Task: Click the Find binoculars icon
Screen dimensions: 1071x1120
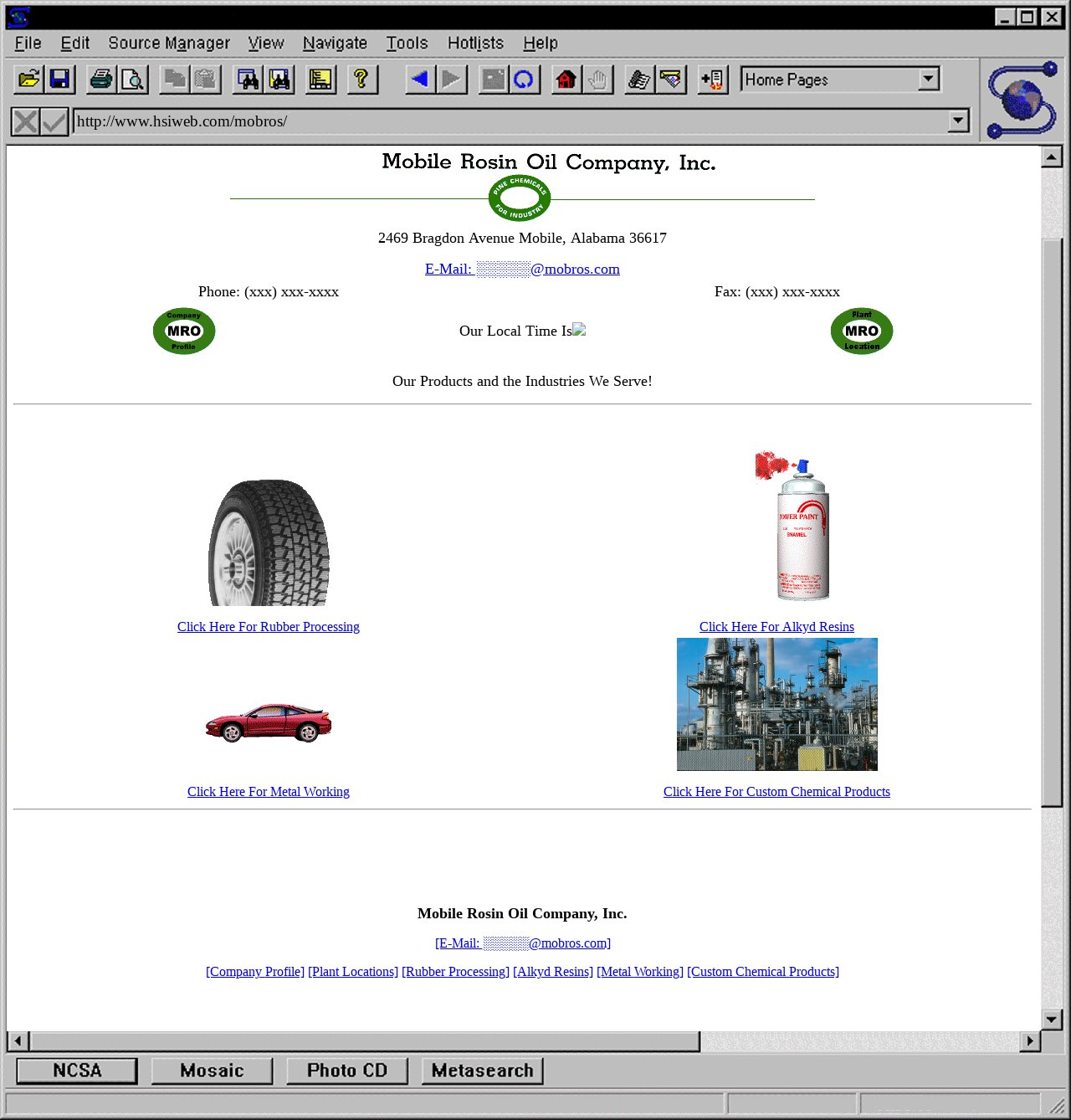Action: (x=248, y=80)
